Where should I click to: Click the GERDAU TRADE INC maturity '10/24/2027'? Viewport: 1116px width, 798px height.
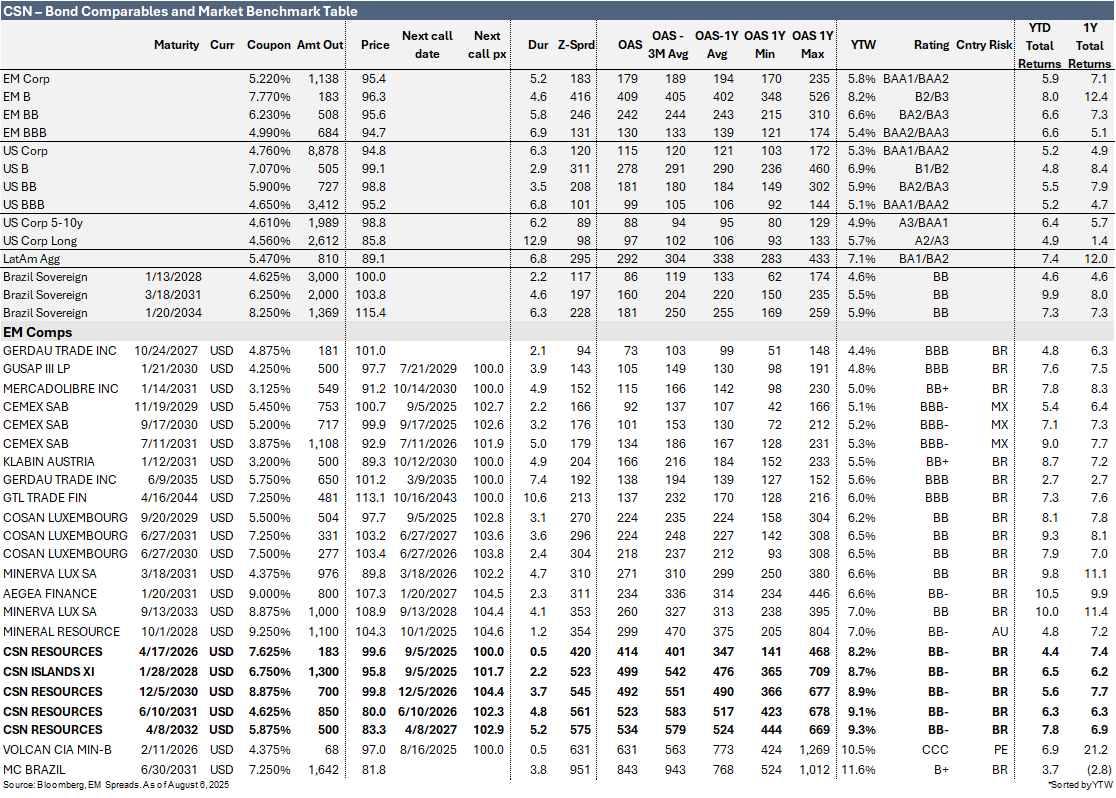click(166, 350)
